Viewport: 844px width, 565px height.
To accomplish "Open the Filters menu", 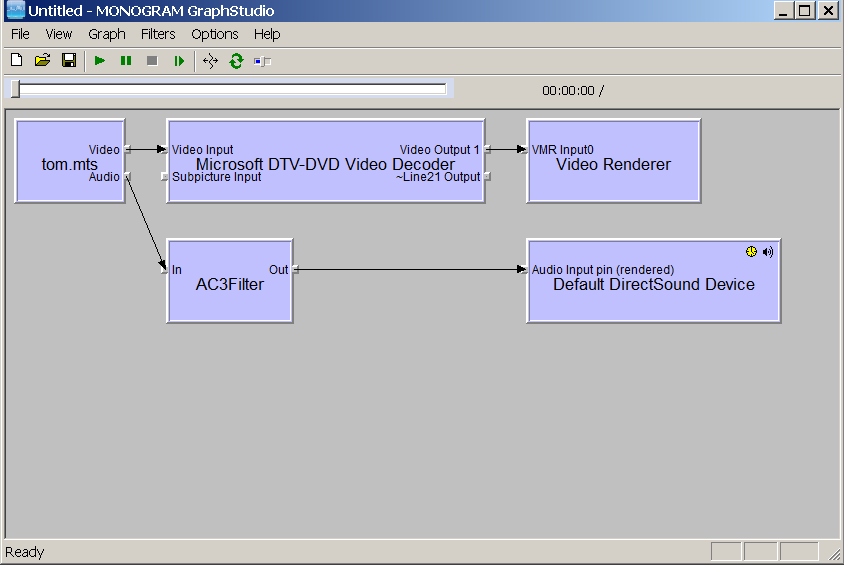I will [158, 34].
